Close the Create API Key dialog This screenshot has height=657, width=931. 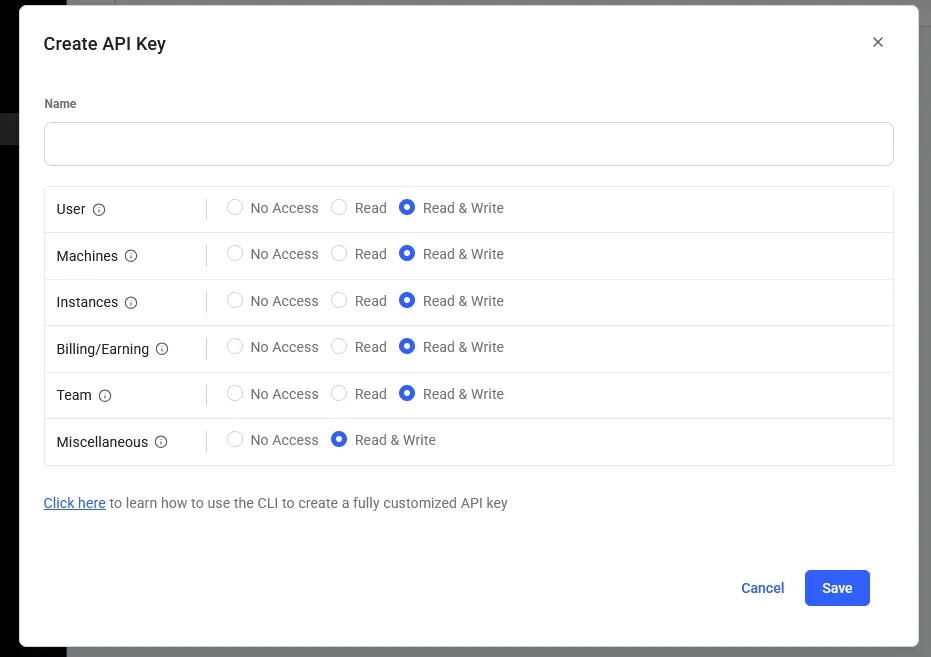878,42
